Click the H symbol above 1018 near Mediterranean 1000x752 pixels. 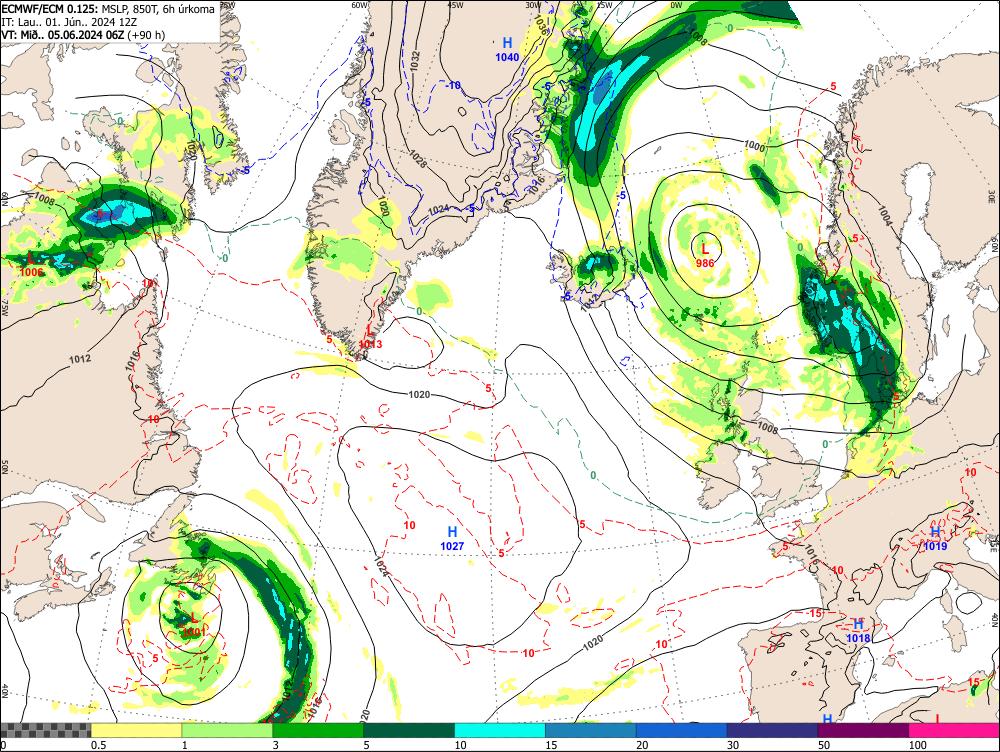858,624
